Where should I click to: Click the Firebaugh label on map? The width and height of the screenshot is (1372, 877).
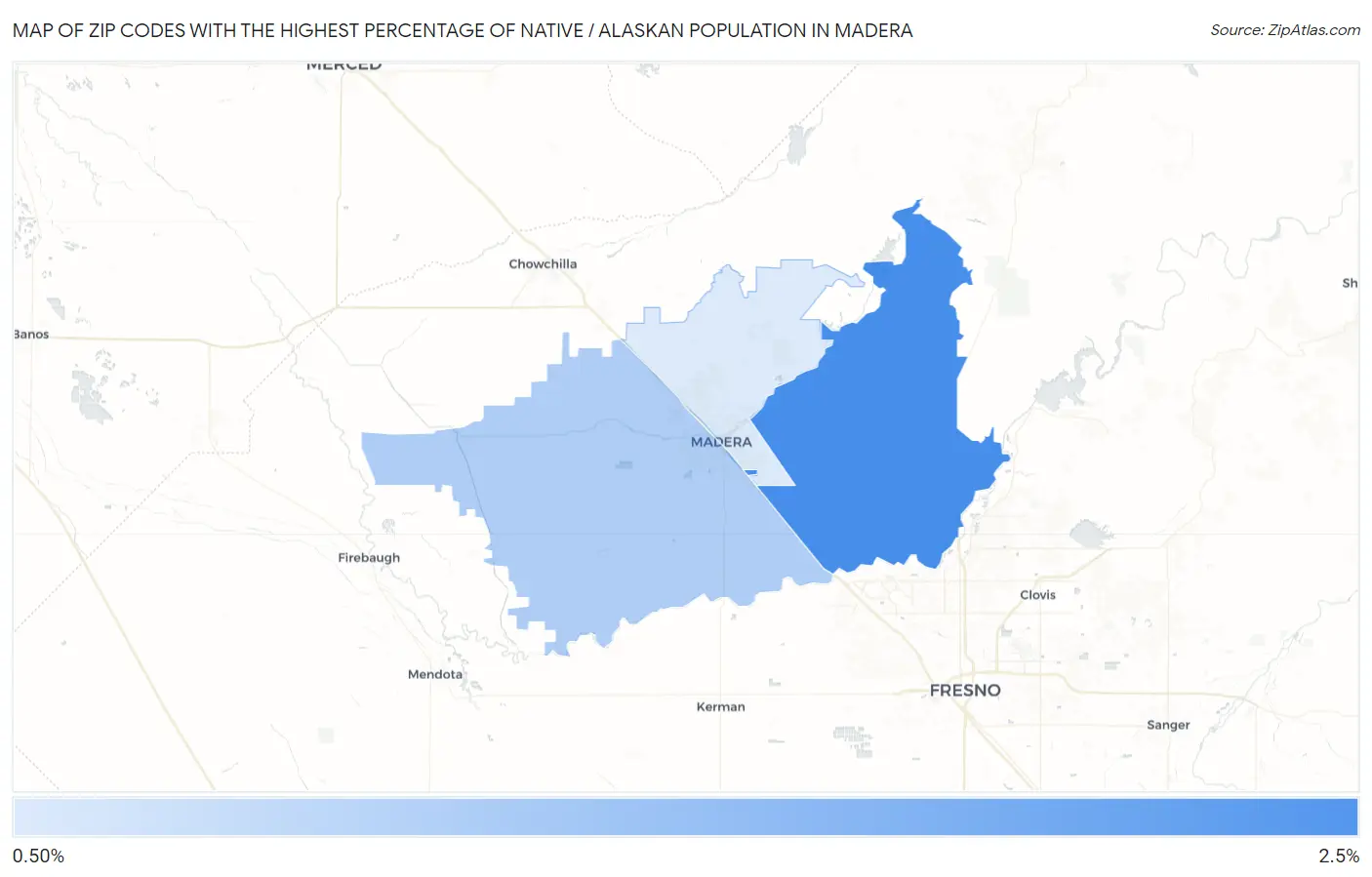coord(369,558)
